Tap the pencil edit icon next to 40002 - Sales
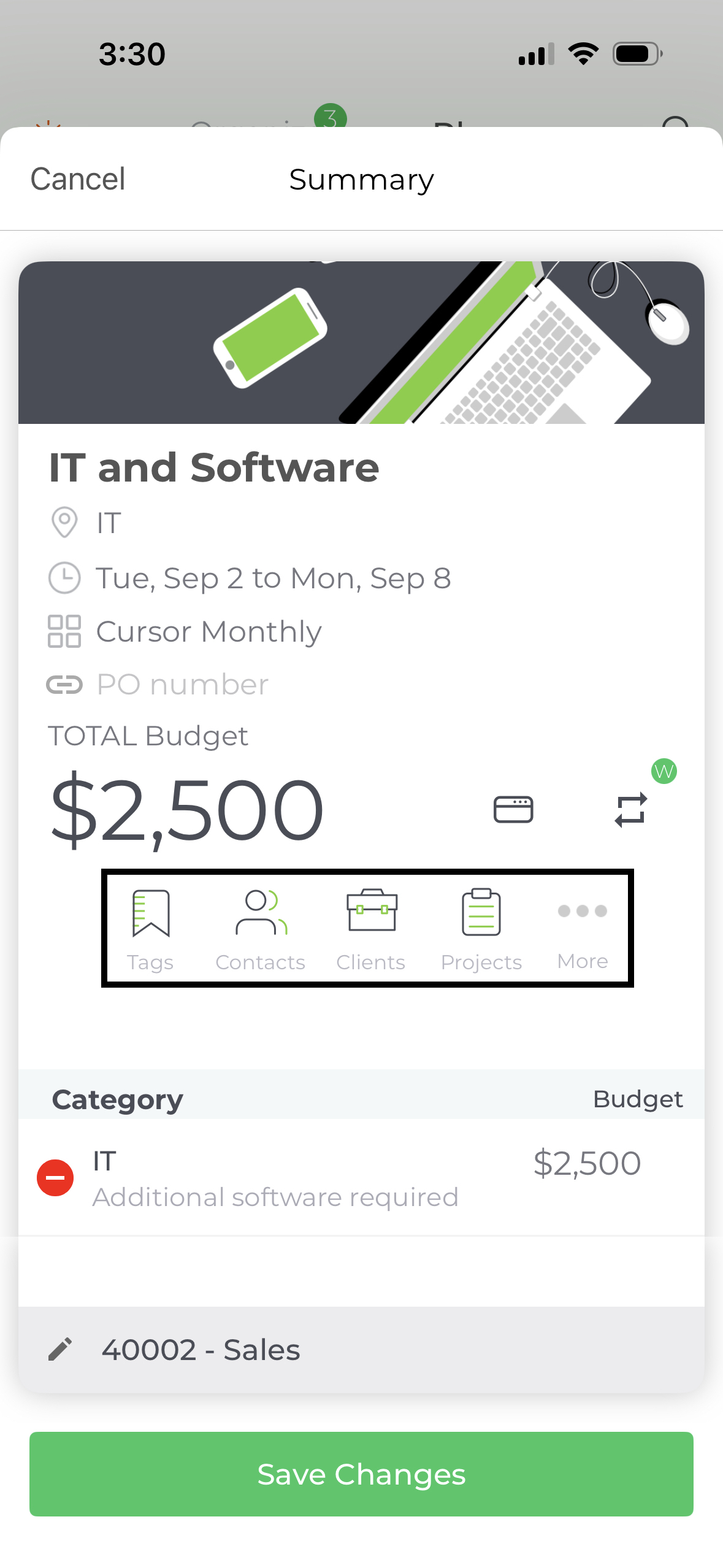The height and width of the screenshot is (1568, 723). pos(60,1350)
